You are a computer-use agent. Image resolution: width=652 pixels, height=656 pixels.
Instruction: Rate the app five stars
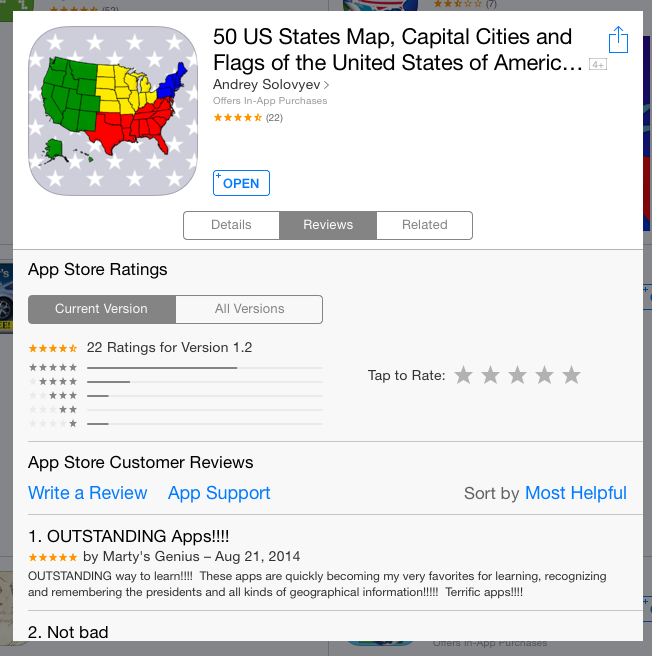pos(571,375)
